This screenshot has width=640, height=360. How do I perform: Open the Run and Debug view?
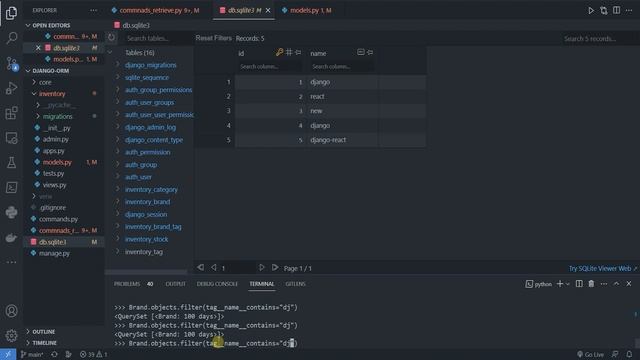pyautogui.click(x=11, y=88)
